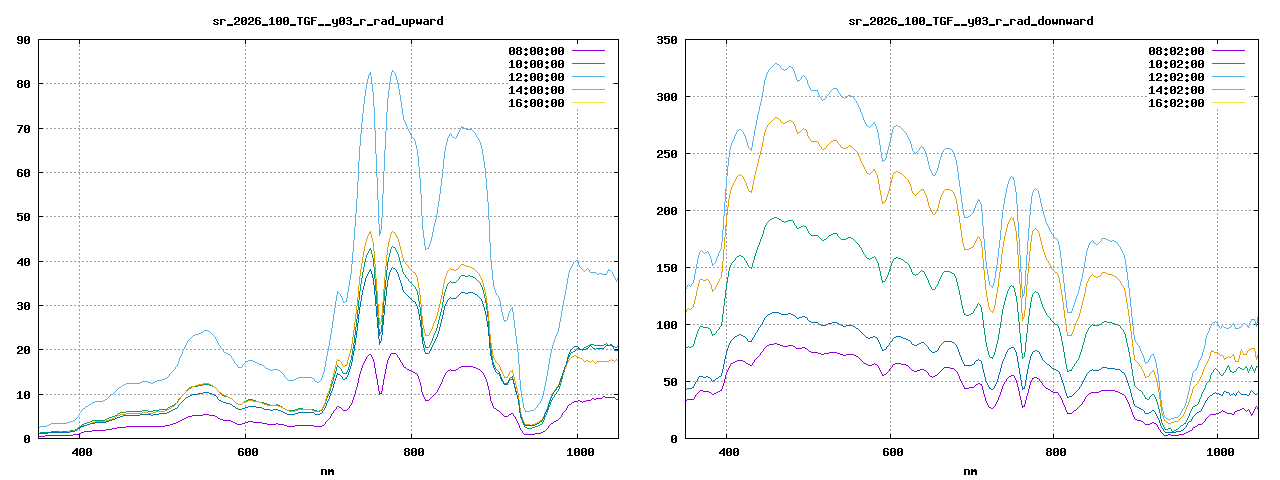Click the 600 x-axis tick on right chart
Viewport: 1280px width, 480px height.
890,453
